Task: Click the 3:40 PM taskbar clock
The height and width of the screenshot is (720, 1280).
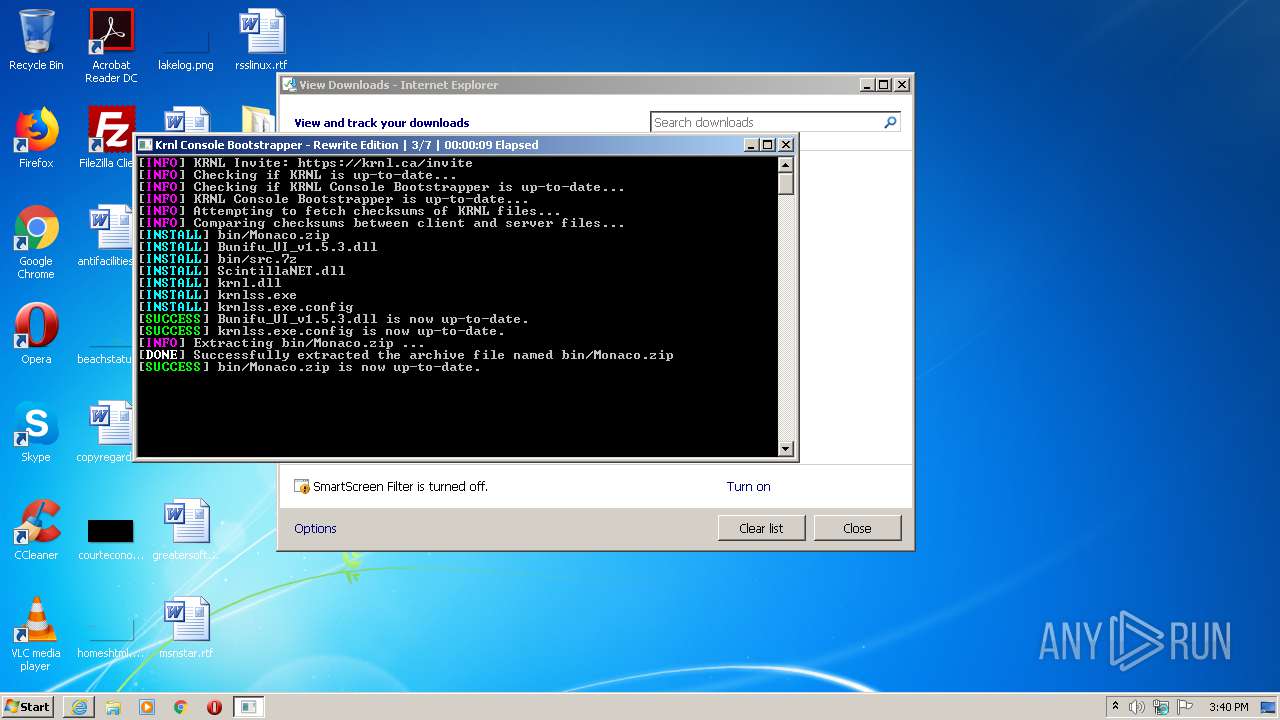Action: coord(1228,707)
